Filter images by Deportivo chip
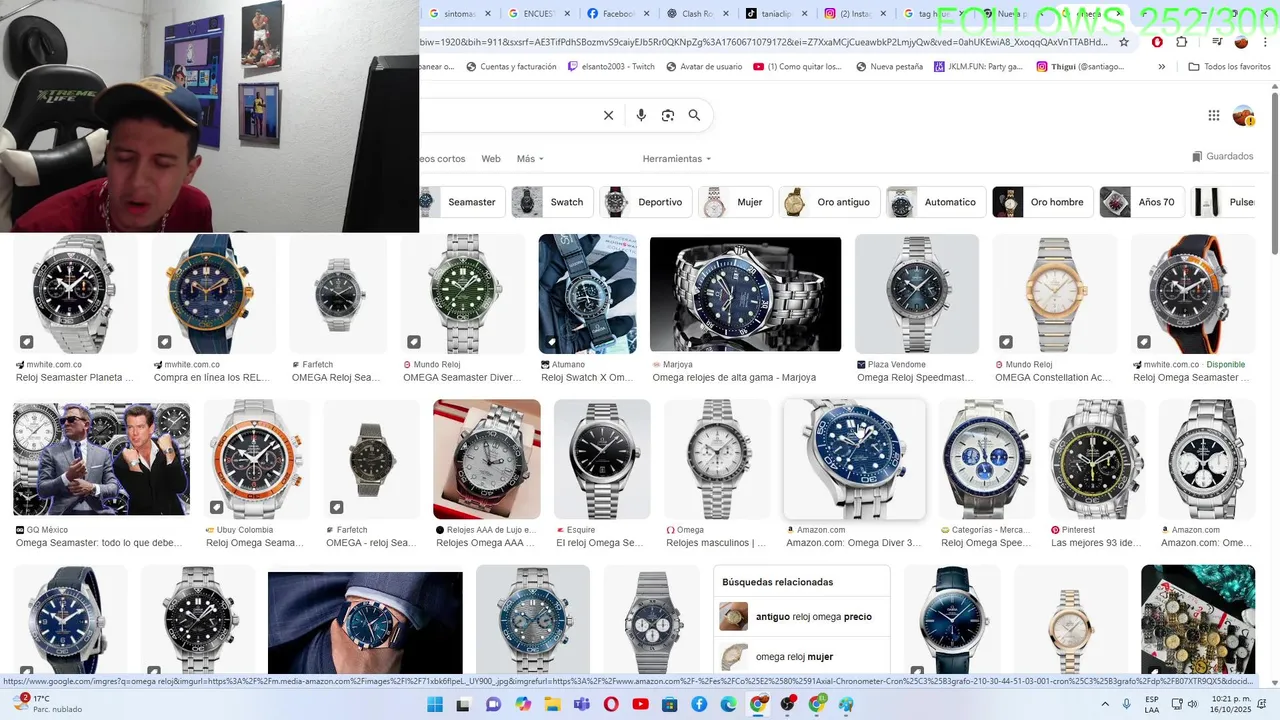Image resolution: width=1280 pixels, height=720 pixels. click(x=645, y=202)
